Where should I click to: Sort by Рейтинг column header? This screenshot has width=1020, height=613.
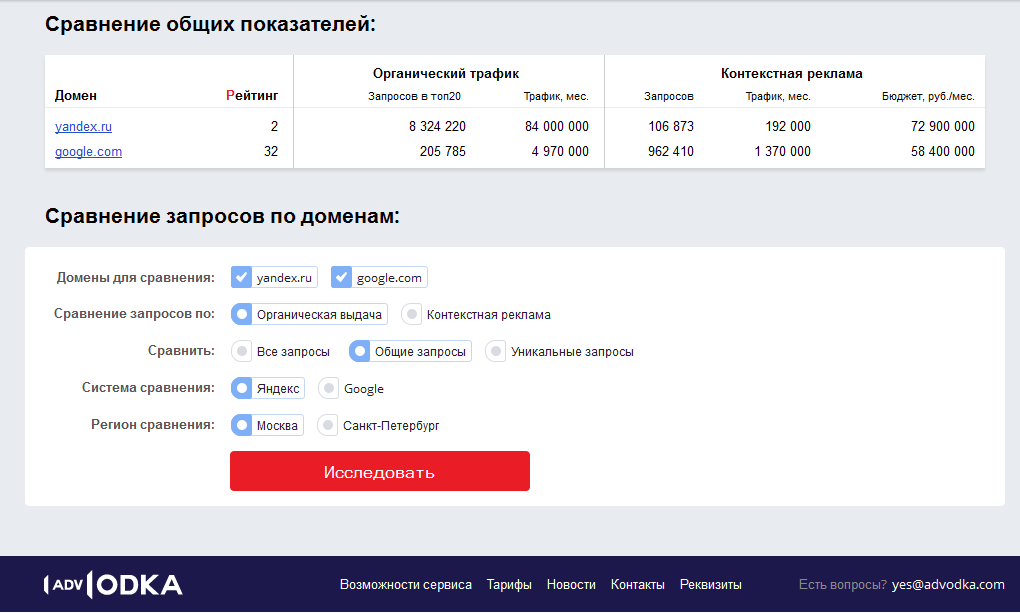tap(252, 96)
